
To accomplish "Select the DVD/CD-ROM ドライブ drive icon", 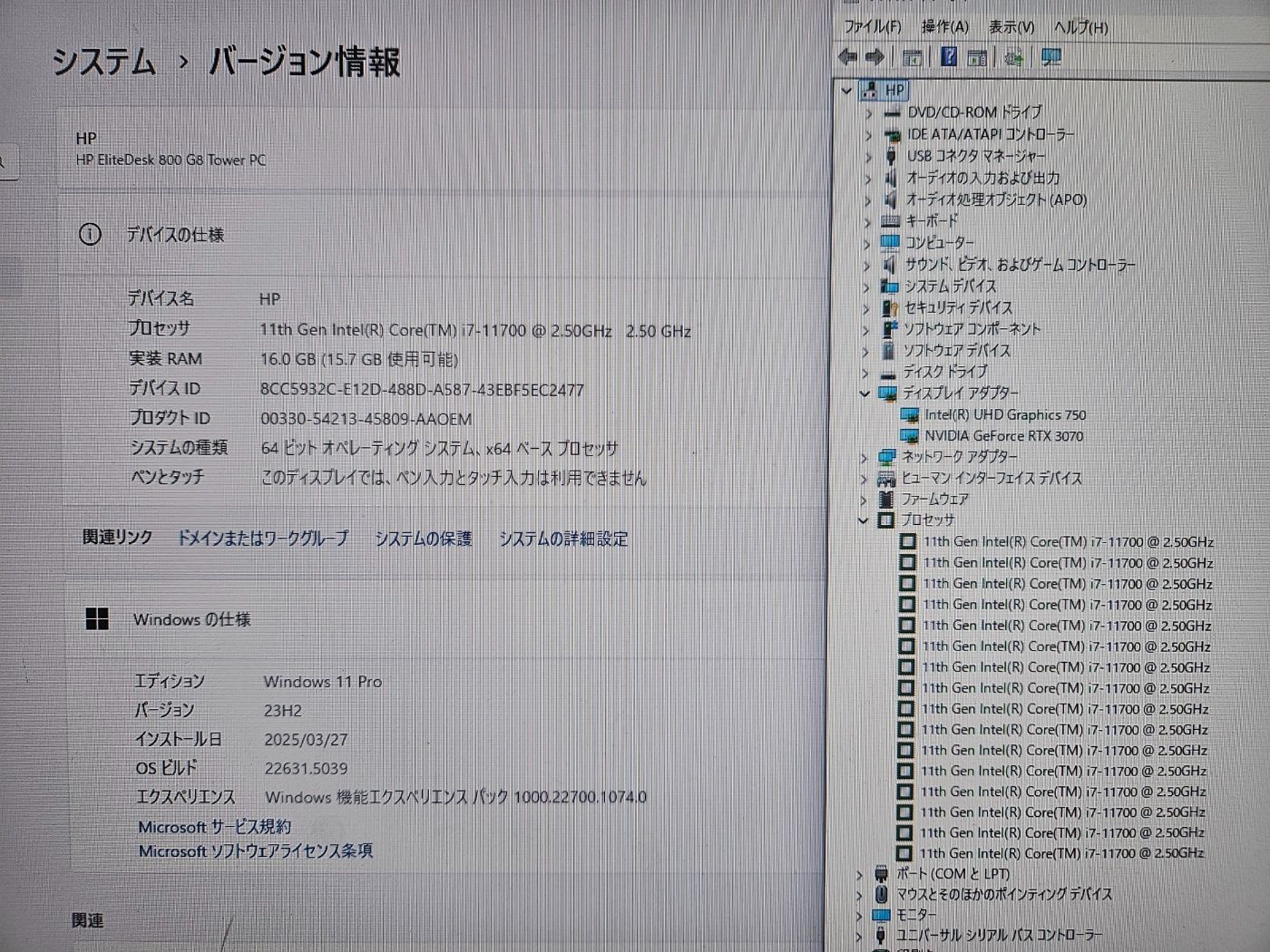I will (892, 113).
